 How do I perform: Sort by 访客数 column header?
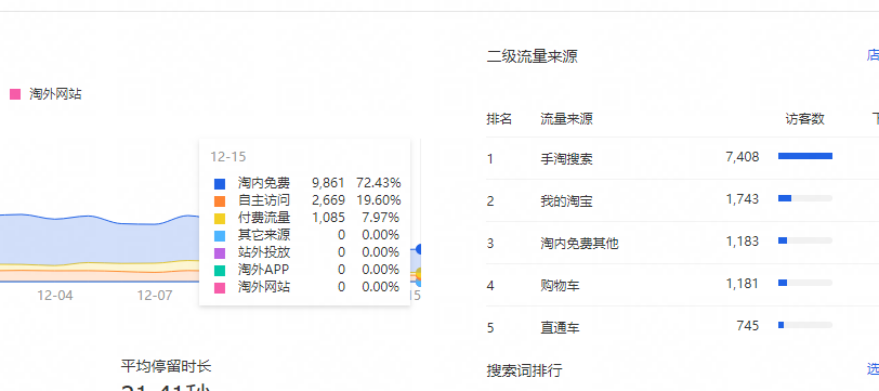(804, 119)
